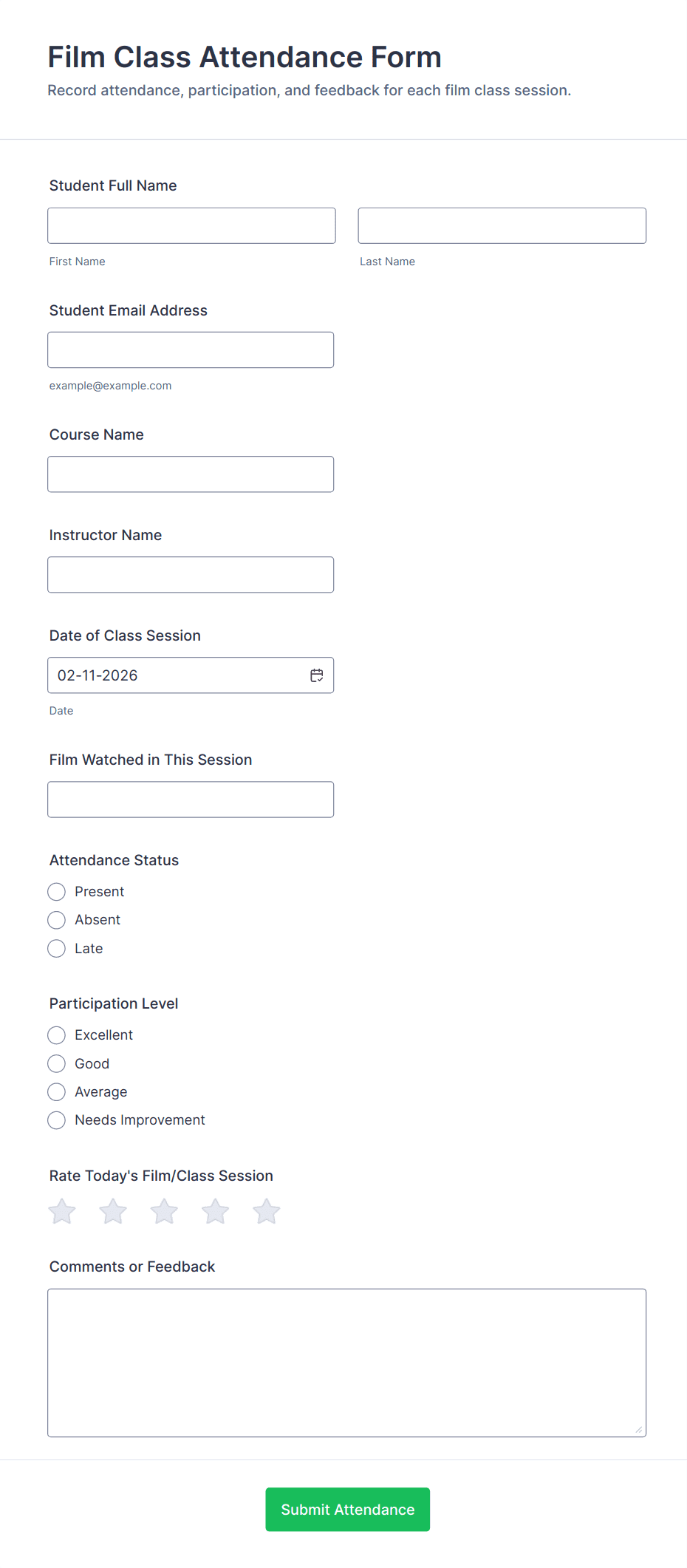
Task: Rate session with second star
Action: pyautogui.click(x=113, y=1212)
